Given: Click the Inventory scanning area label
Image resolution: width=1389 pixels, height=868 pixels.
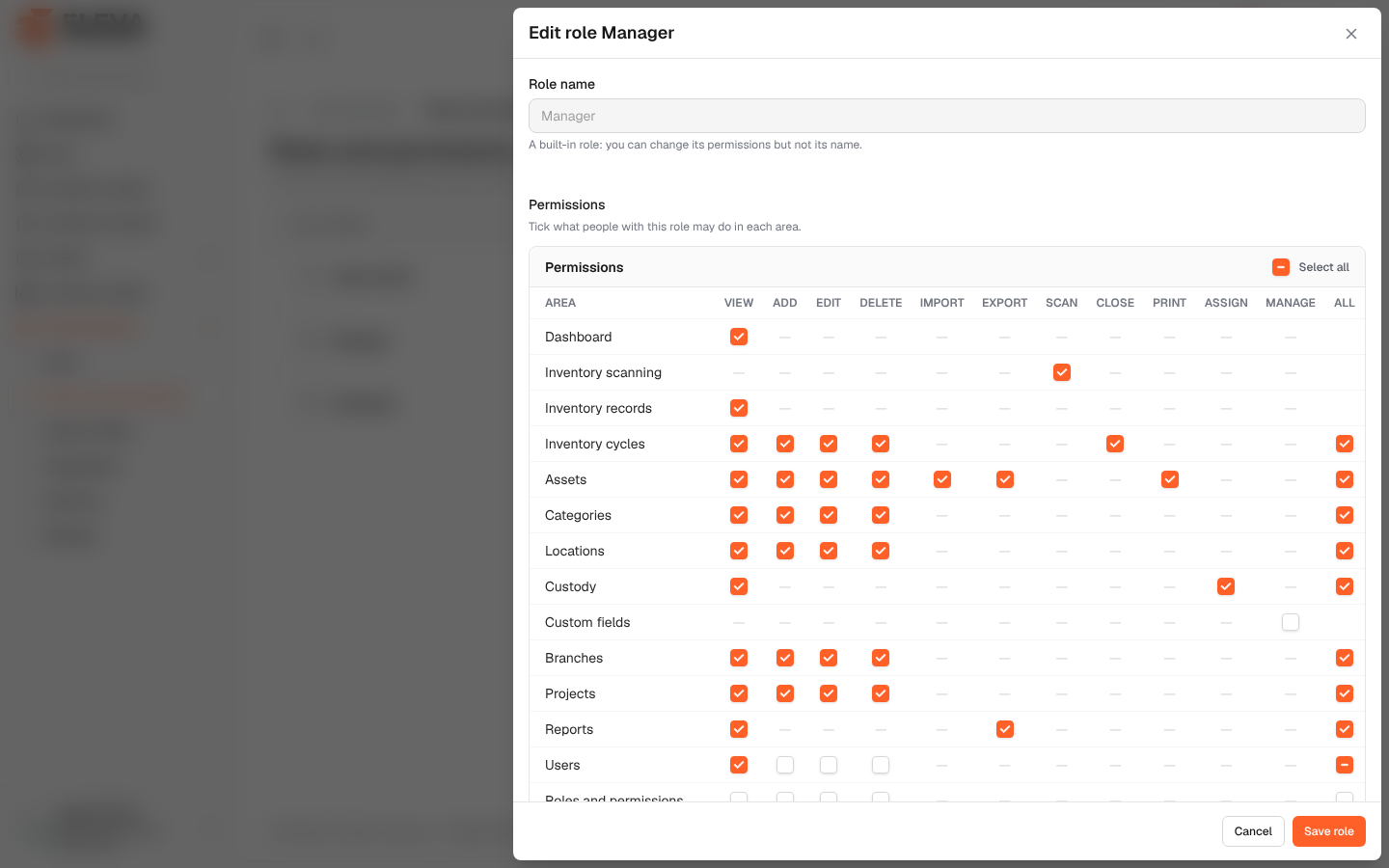Looking at the screenshot, I should coord(603,372).
